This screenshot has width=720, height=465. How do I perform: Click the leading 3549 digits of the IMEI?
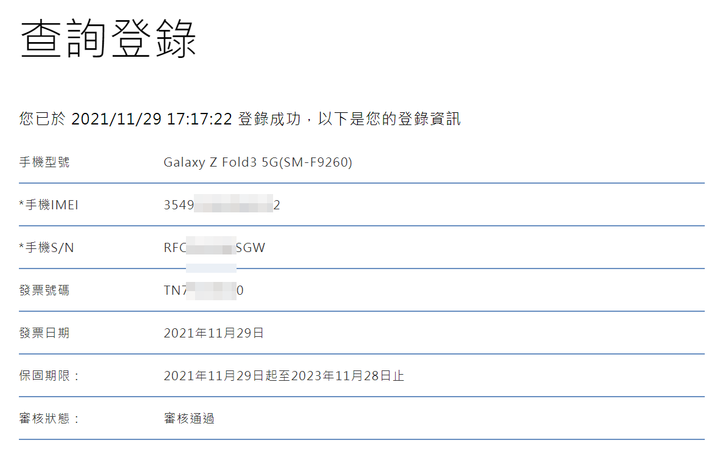click(x=179, y=205)
